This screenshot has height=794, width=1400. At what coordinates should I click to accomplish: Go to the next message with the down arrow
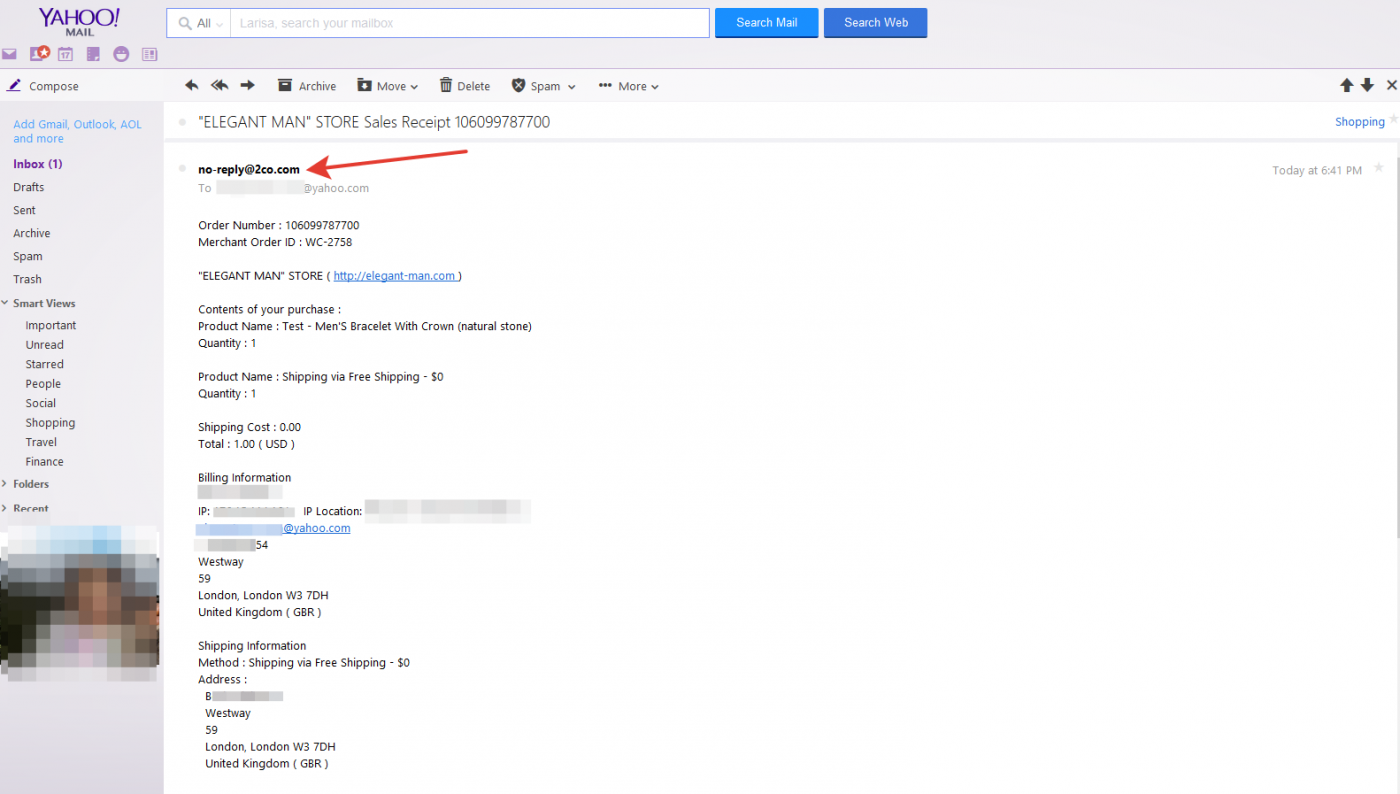coord(1367,86)
